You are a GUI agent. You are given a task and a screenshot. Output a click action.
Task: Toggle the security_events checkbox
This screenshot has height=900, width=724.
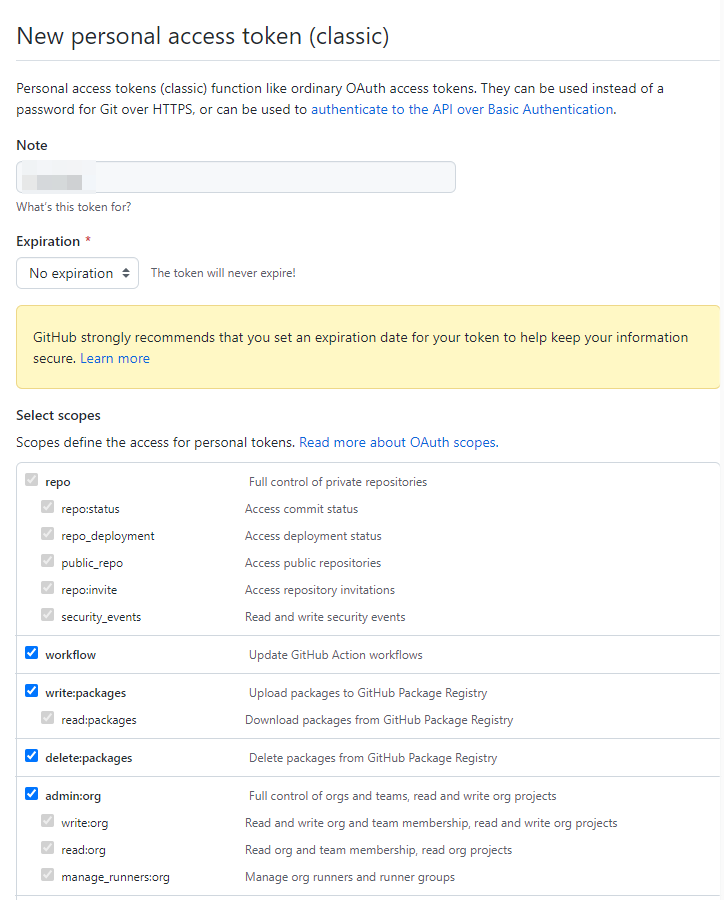pos(48,615)
